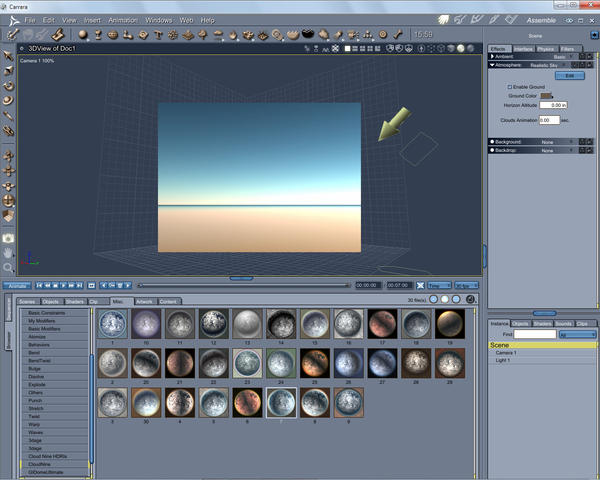Insert a sphere primitive from top toolbar
Image resolution: width=600 pixels, height=480 pixels.
coord(83,35)
